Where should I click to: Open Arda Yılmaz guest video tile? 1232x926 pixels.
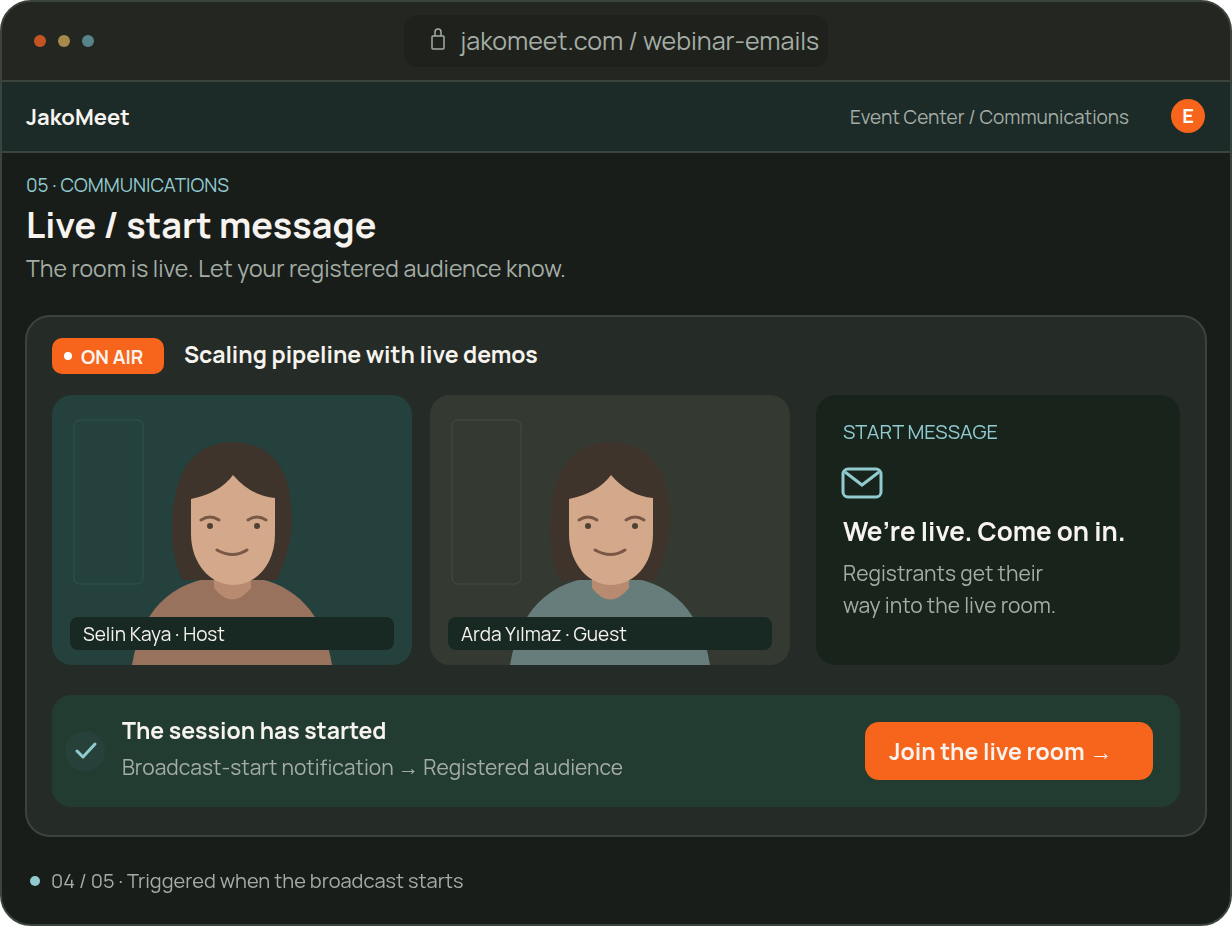point(610,530)
